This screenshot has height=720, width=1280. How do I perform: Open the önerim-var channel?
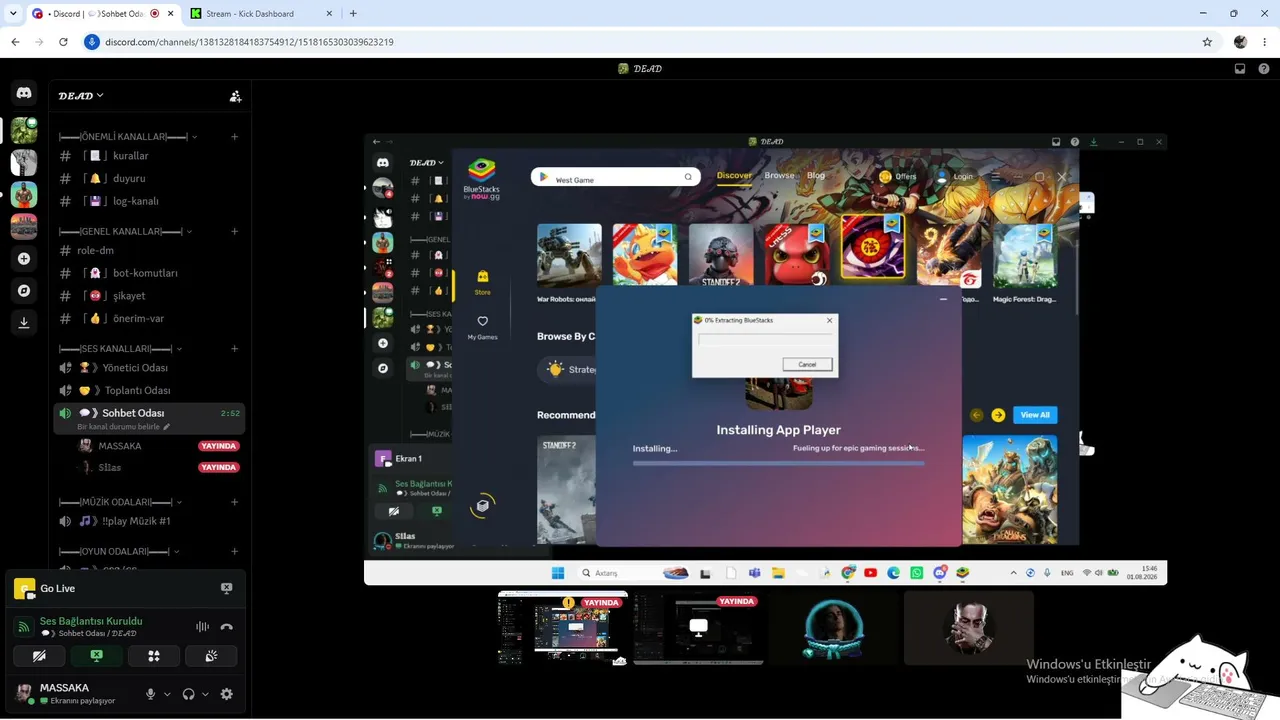[148, 319]
